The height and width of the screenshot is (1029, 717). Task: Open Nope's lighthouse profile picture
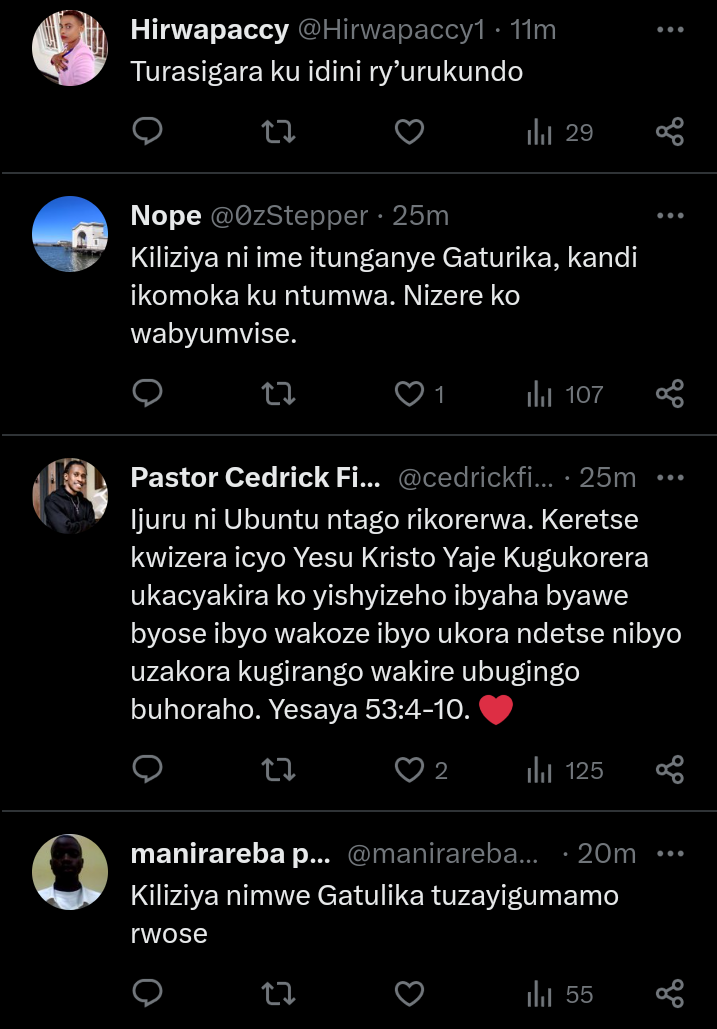tap(70, 234)
